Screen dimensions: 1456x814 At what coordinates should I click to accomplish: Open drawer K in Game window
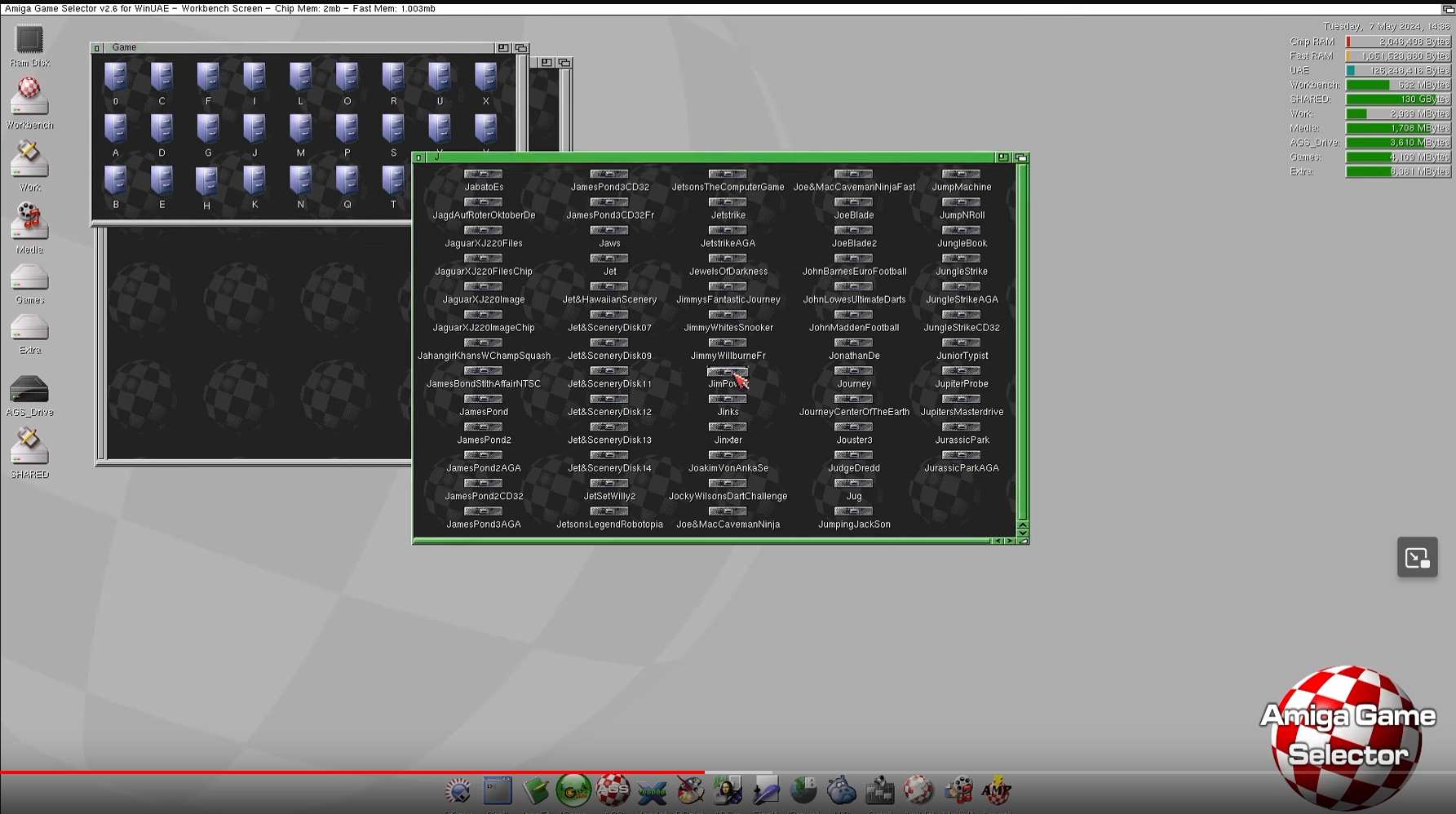pos(254,188)
